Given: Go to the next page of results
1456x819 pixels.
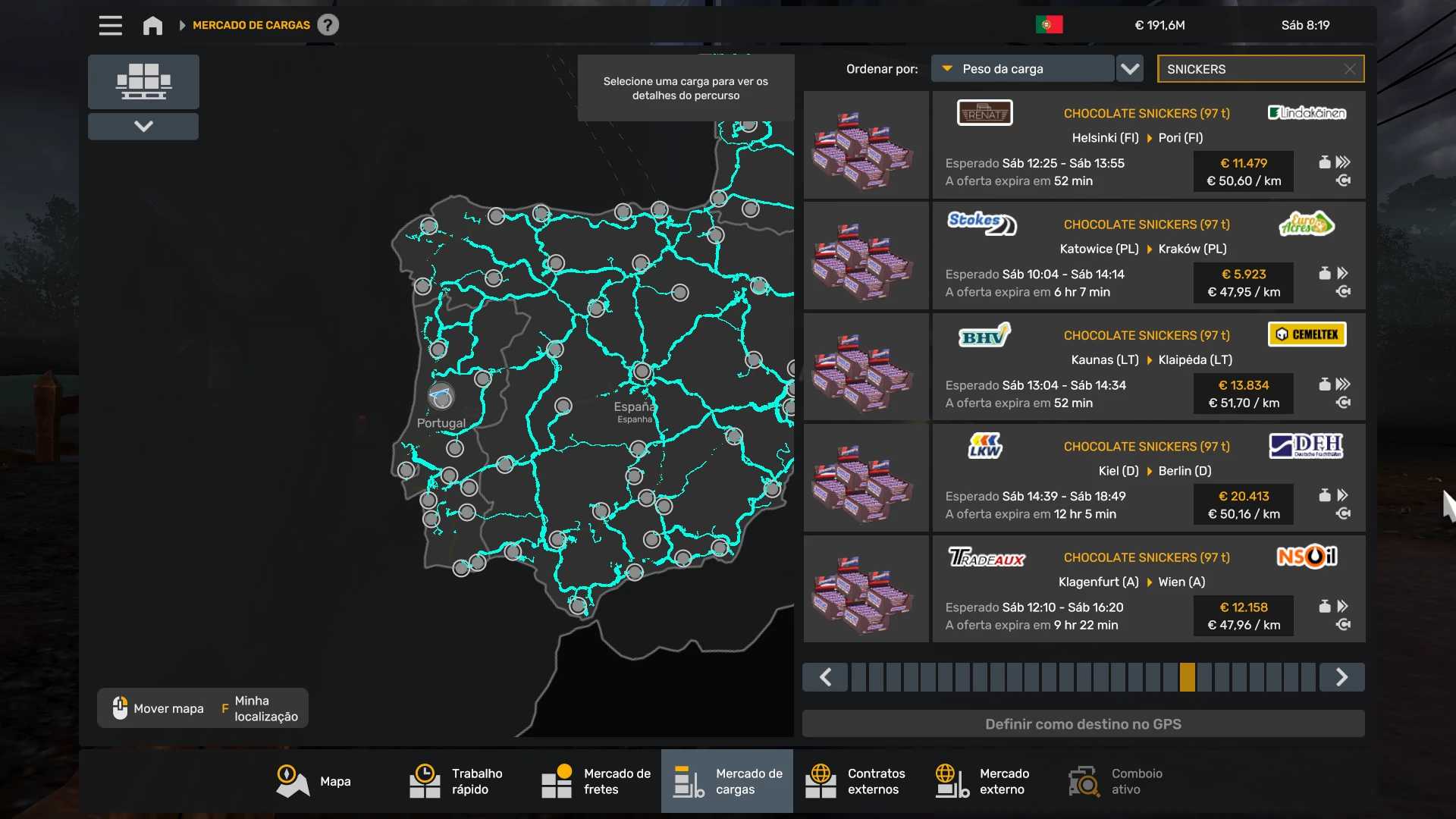Looking at the screenshot, I should click(x=1341, y=677).
